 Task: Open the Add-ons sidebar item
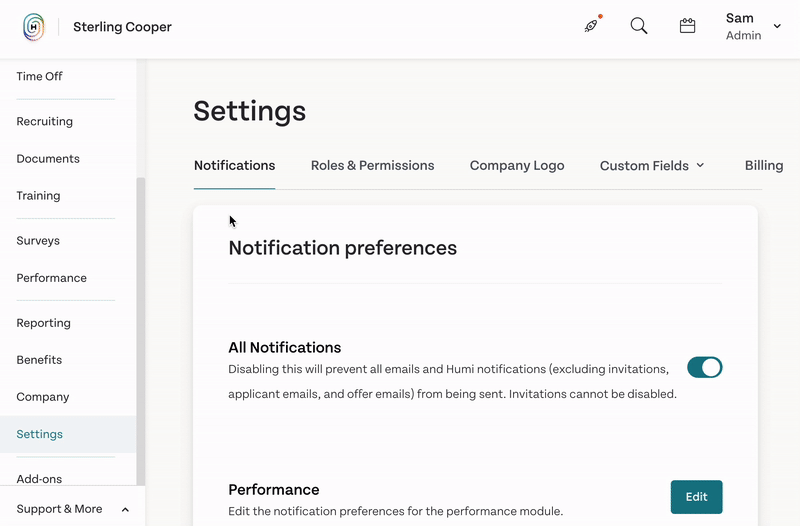click(39, 479)
